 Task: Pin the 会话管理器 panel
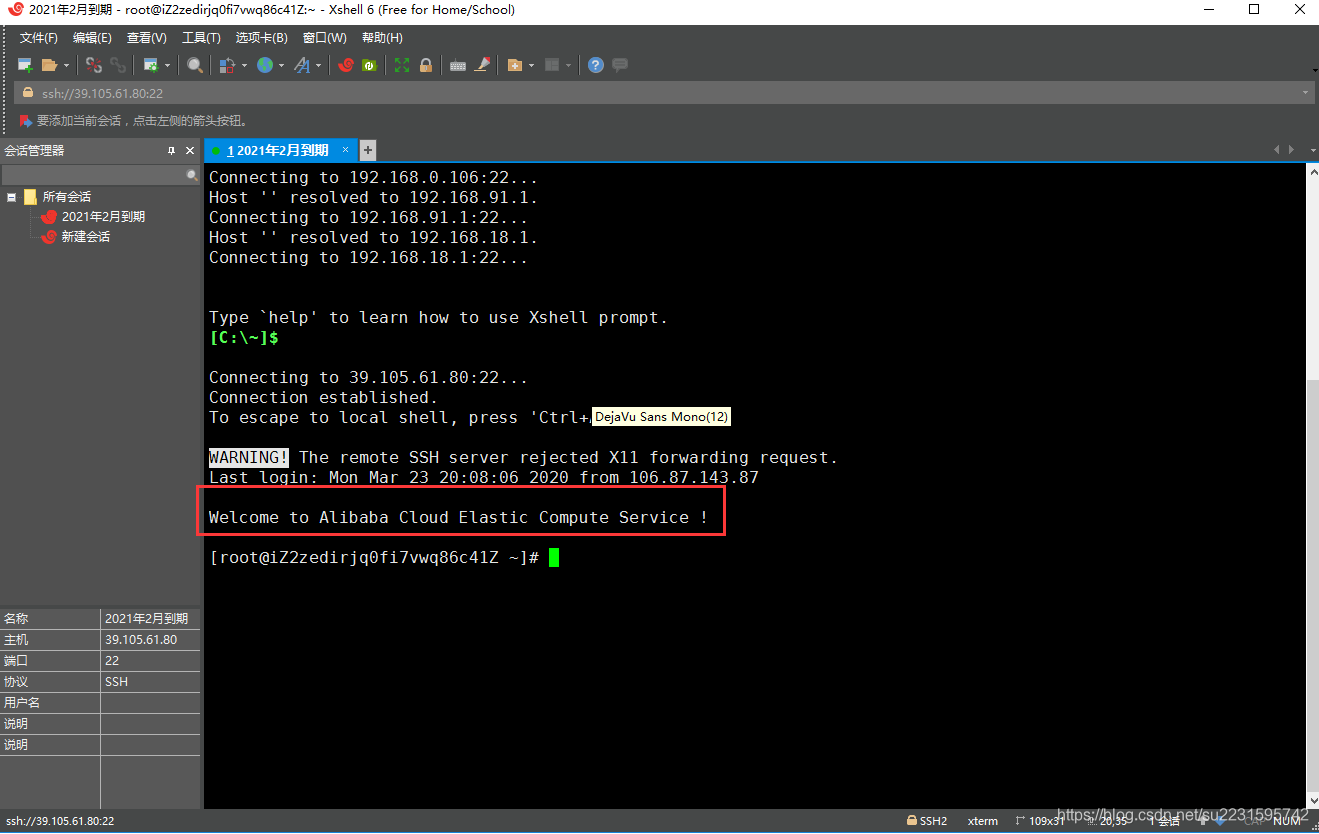[x=172, y=150]
